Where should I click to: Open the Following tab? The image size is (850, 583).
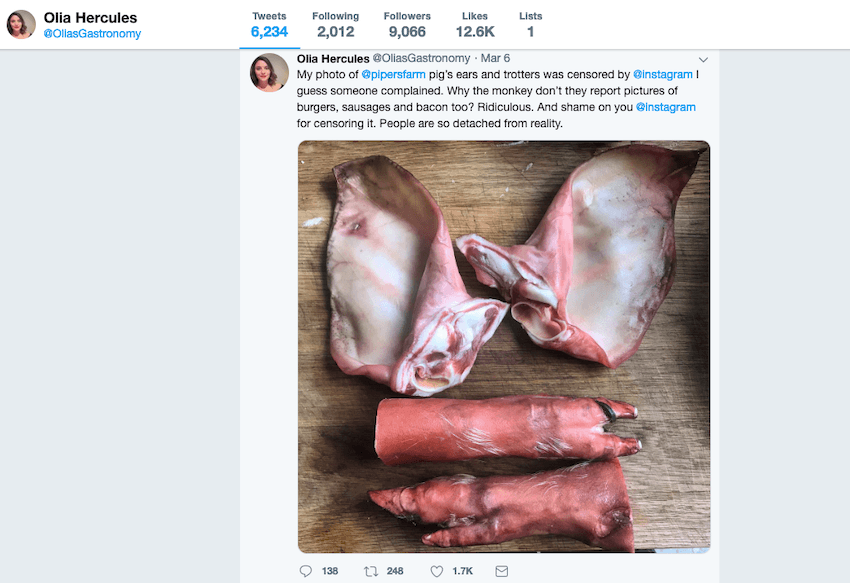[335, 24]
